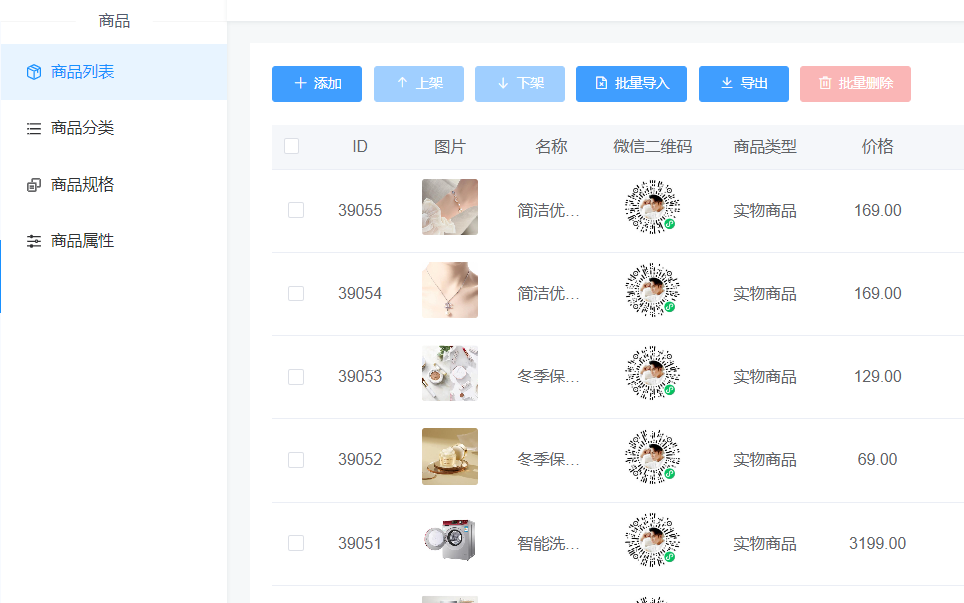Screen dimensions: 964x603
Task: Click 实物商品 type in row 39055
Action: click(765, 211)
